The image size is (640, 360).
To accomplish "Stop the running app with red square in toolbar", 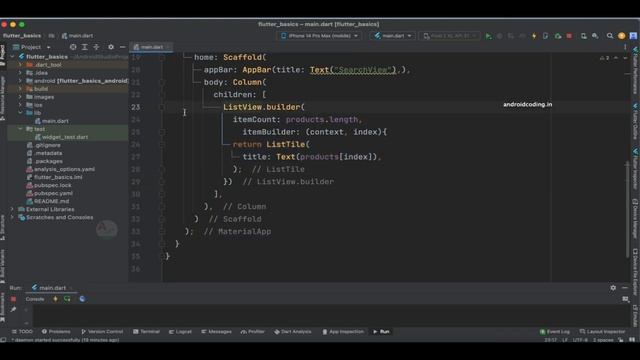I will pyautogui.click(x=569, y=36).
